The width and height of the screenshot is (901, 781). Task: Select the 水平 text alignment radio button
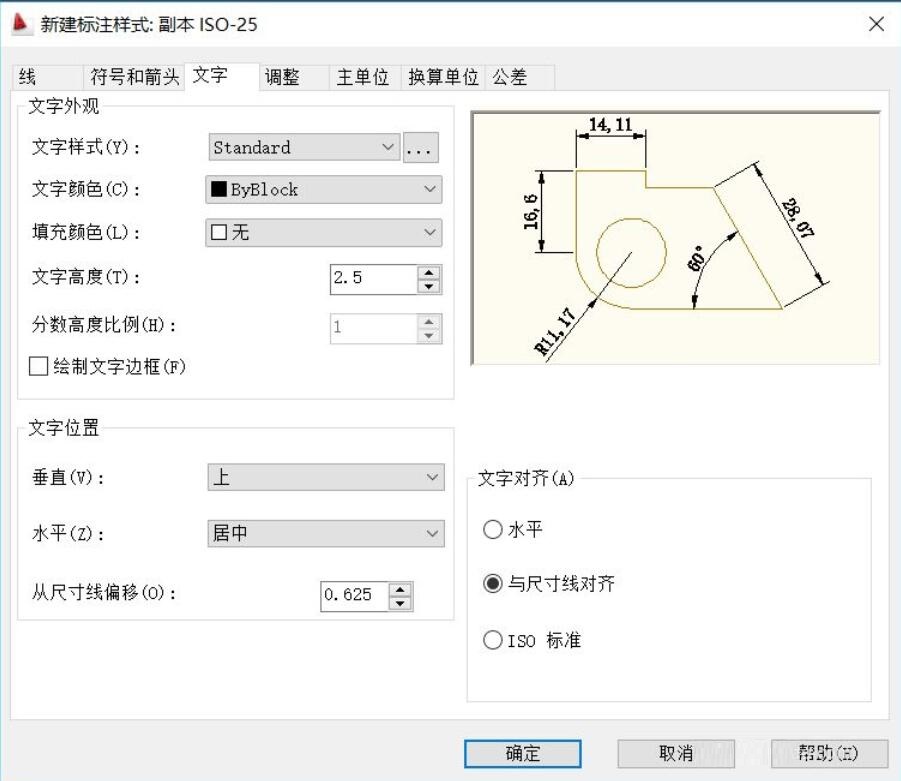pos(493,529)
